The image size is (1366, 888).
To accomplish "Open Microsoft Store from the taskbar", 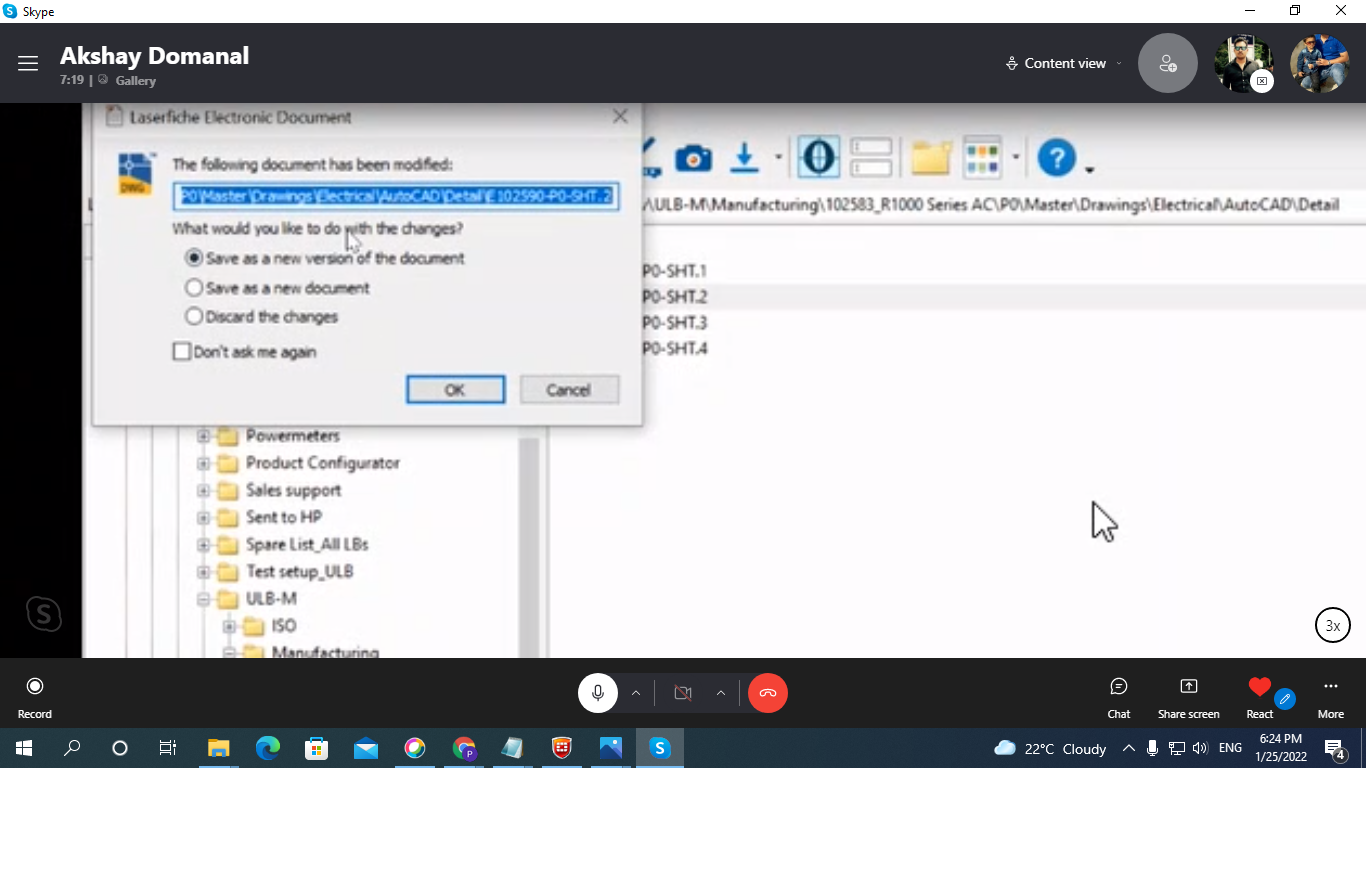I will click(317, 748).
